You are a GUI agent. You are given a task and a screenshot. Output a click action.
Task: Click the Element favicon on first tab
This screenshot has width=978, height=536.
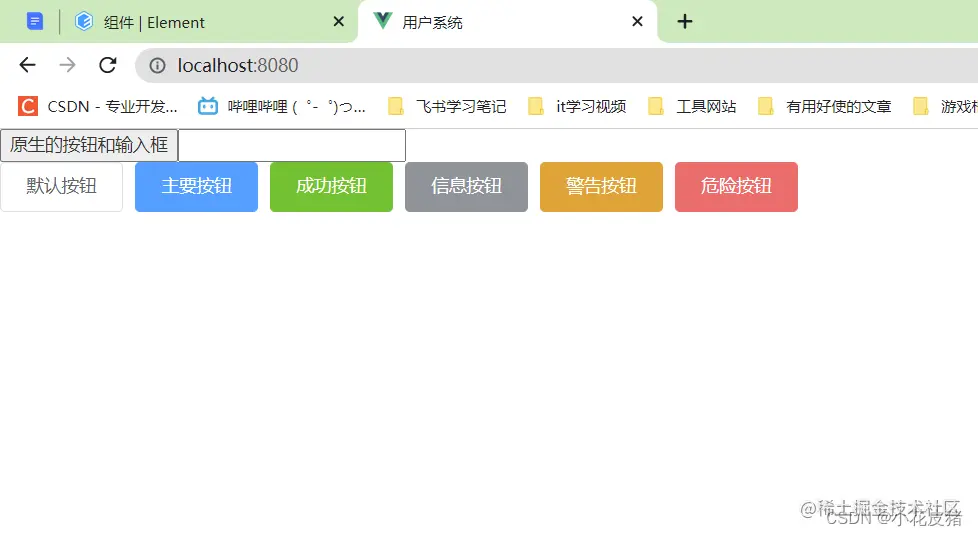tap(84, 22)
